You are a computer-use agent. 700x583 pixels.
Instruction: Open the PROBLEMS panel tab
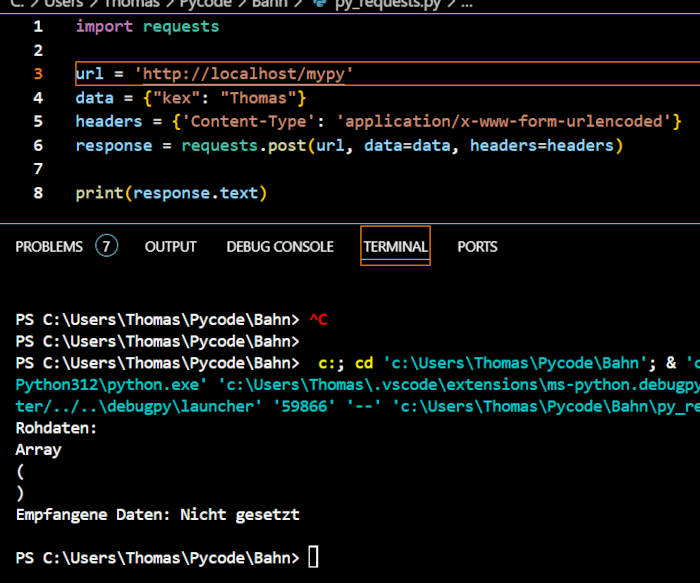tap(49, 246)
